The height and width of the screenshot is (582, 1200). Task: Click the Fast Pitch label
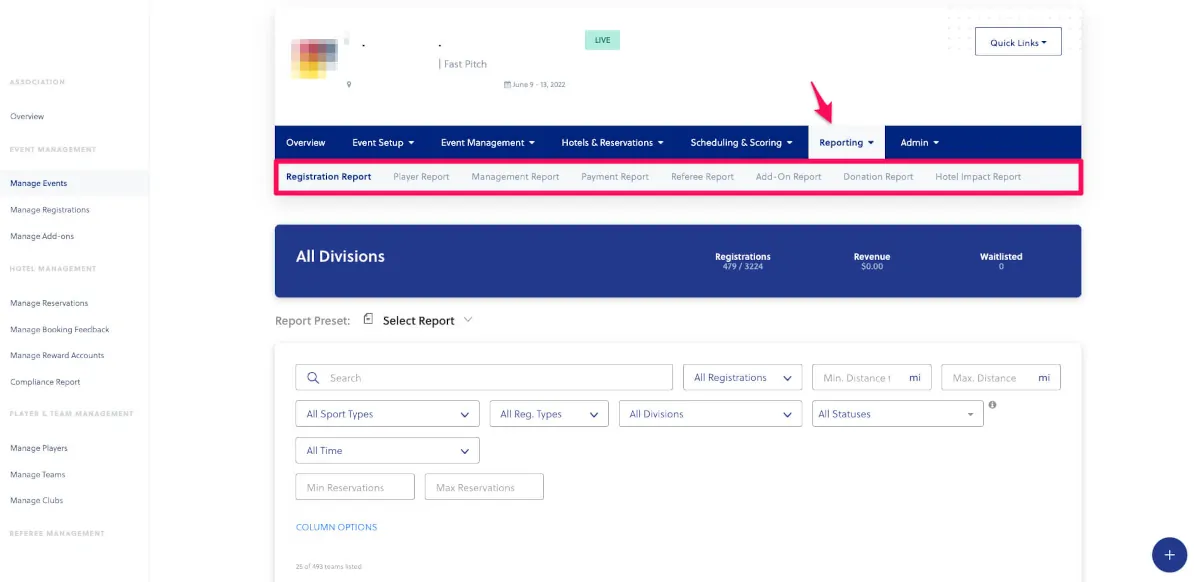click(x=465, y=64)
